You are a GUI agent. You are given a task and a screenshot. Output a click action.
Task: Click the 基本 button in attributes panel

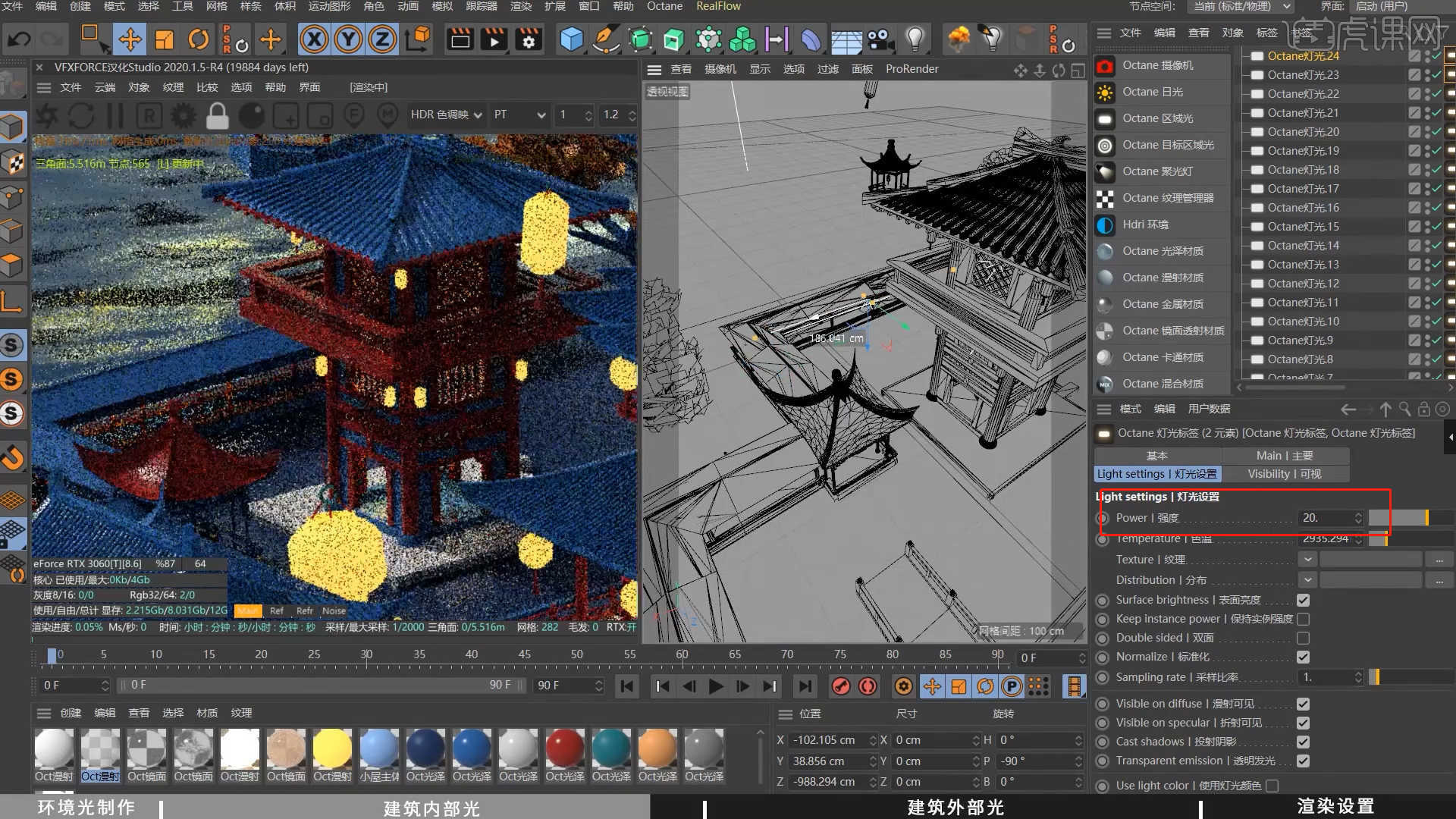coord(1157,455)
